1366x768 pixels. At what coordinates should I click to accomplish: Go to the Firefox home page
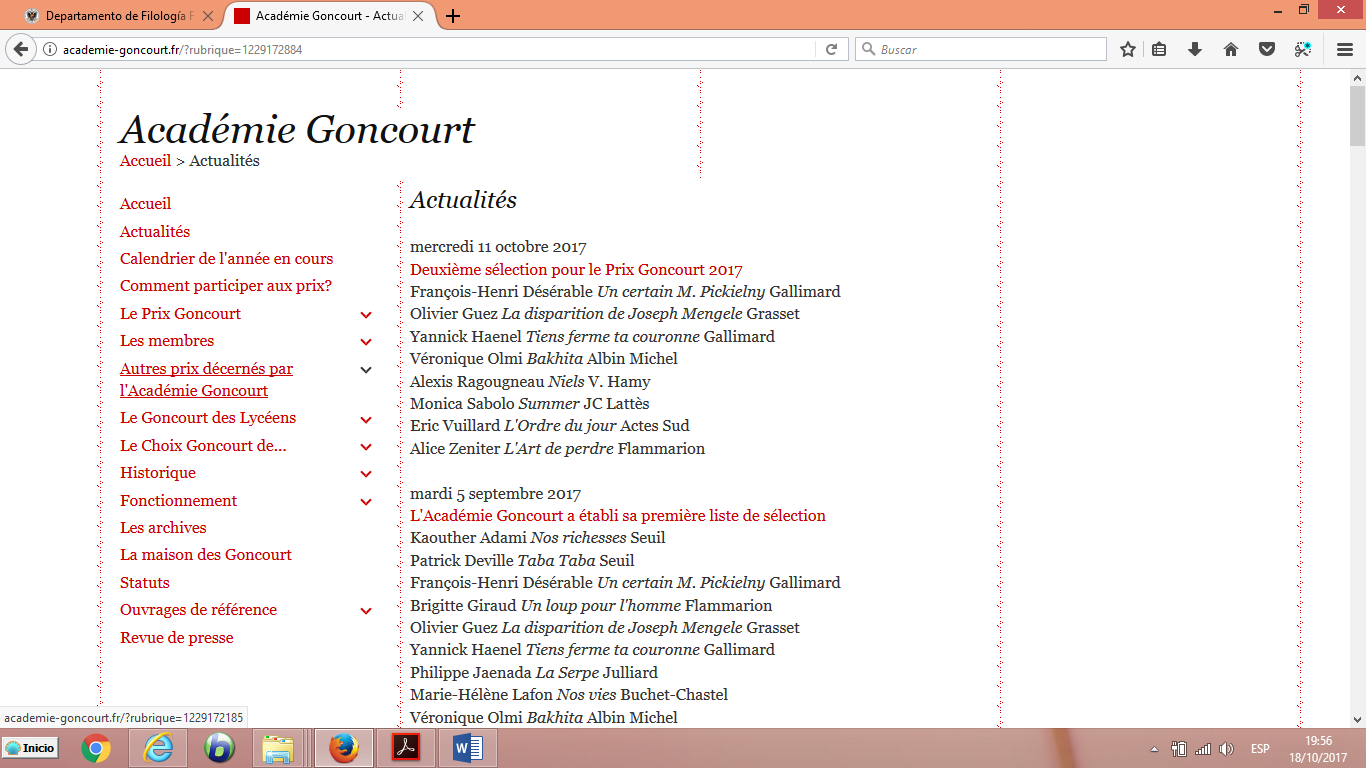tap(1231, 49)
